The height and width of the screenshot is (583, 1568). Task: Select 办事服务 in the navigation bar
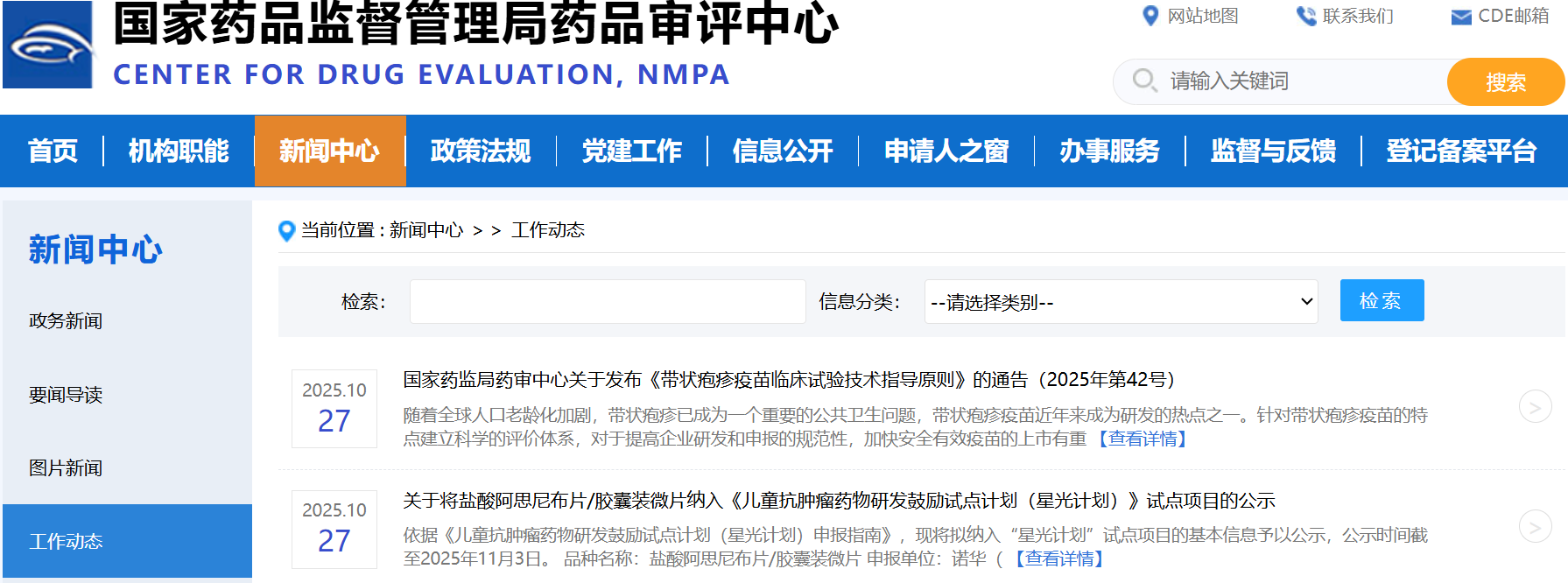pos(1109,151)
